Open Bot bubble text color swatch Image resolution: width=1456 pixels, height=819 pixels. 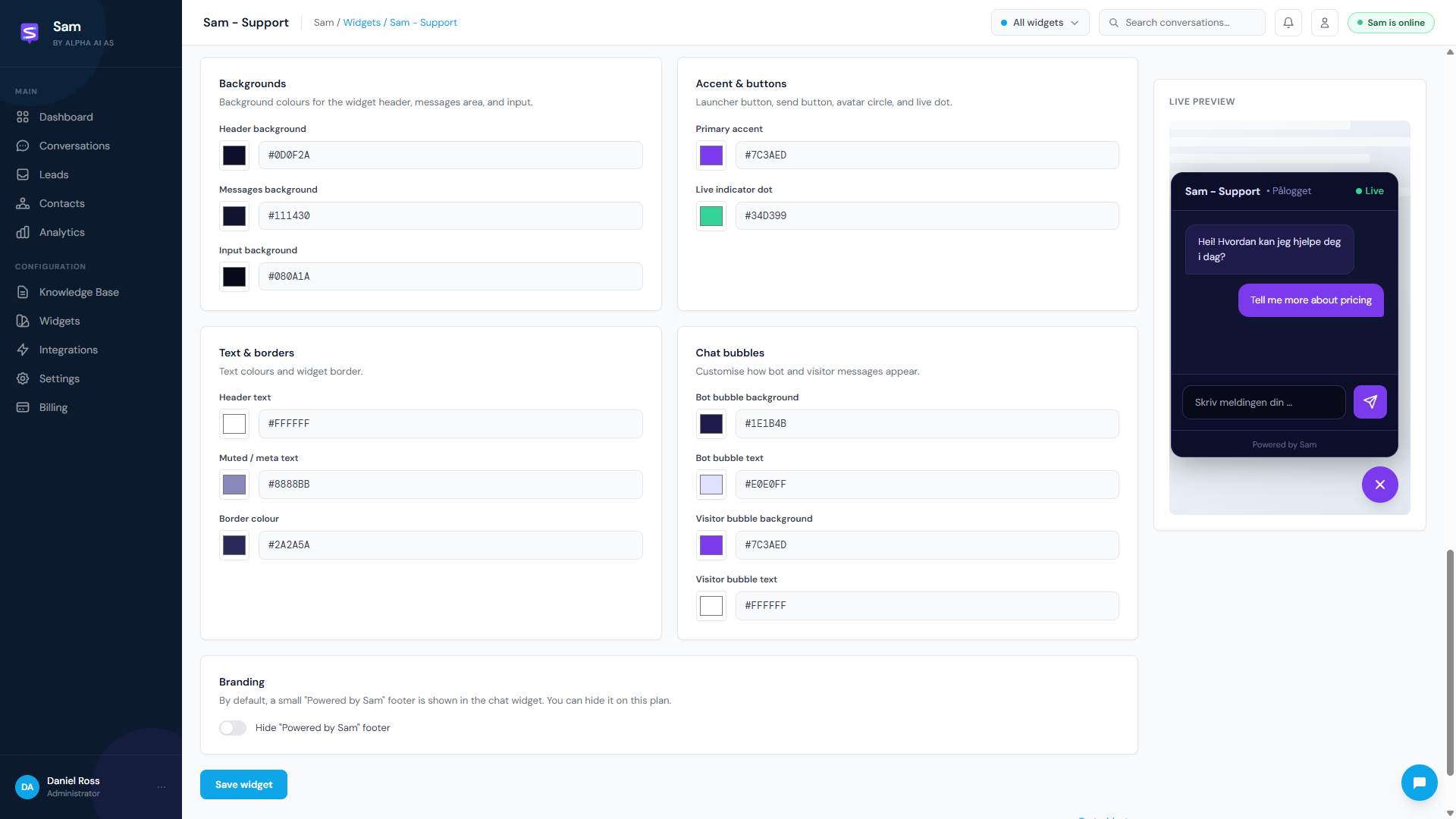pyautogui.click(x=711, y=485)
